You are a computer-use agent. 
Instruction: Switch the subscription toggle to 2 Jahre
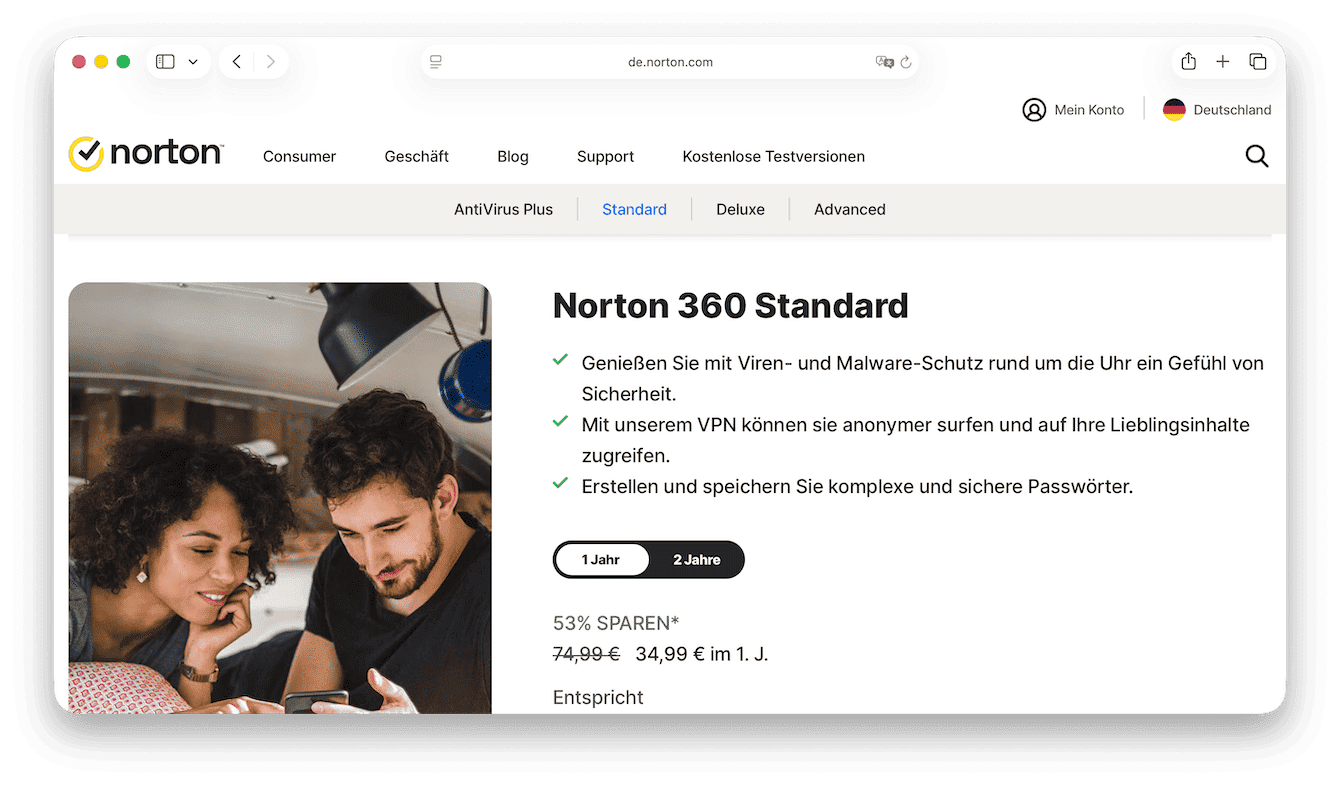pos(697,559)
